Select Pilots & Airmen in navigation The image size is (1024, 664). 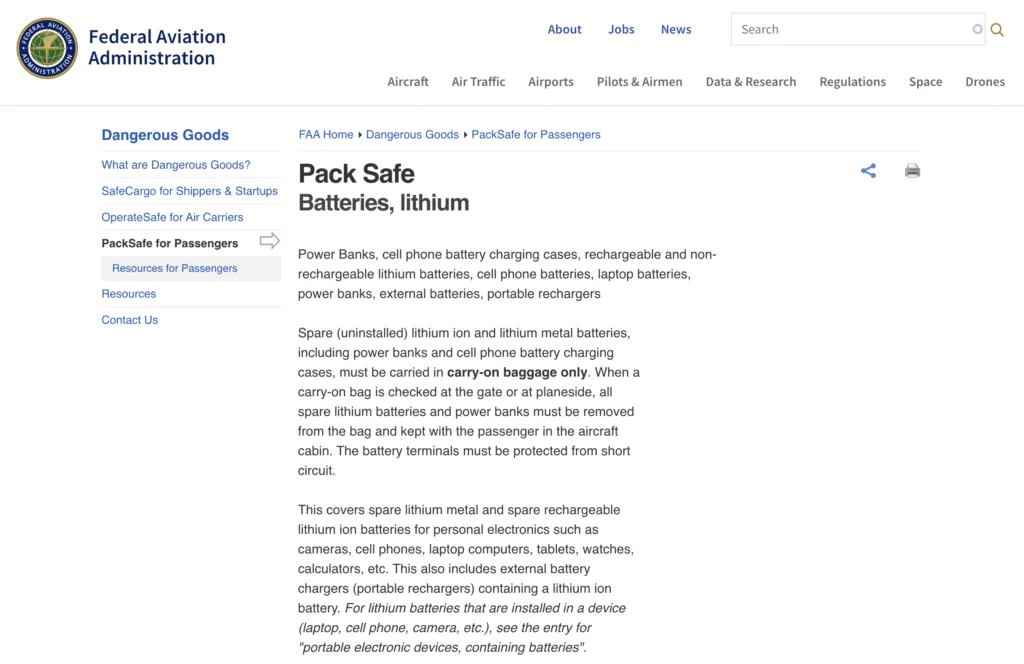(639, 82)
